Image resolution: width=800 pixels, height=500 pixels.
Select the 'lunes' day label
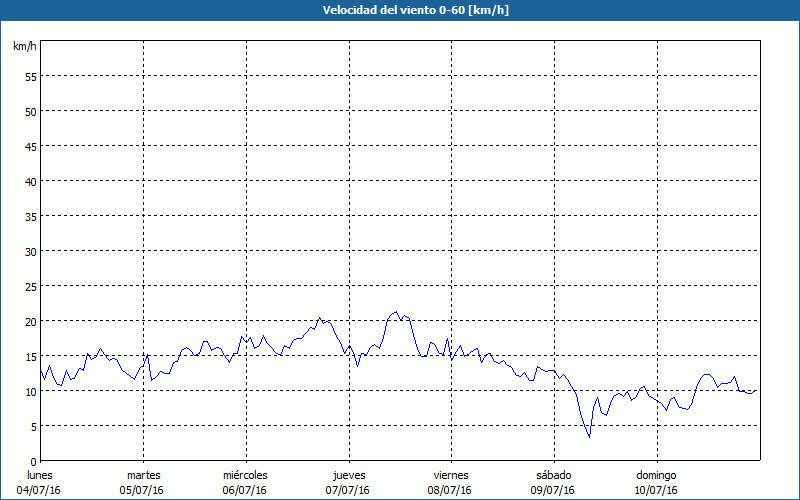(x=39, y=475)
